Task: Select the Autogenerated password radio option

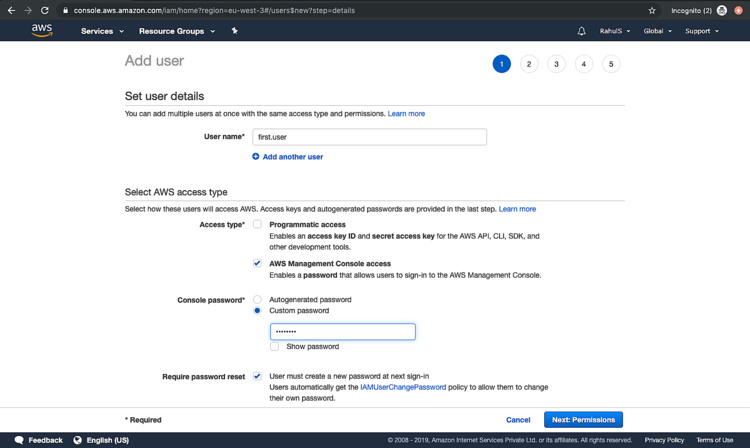Action: 257,299
